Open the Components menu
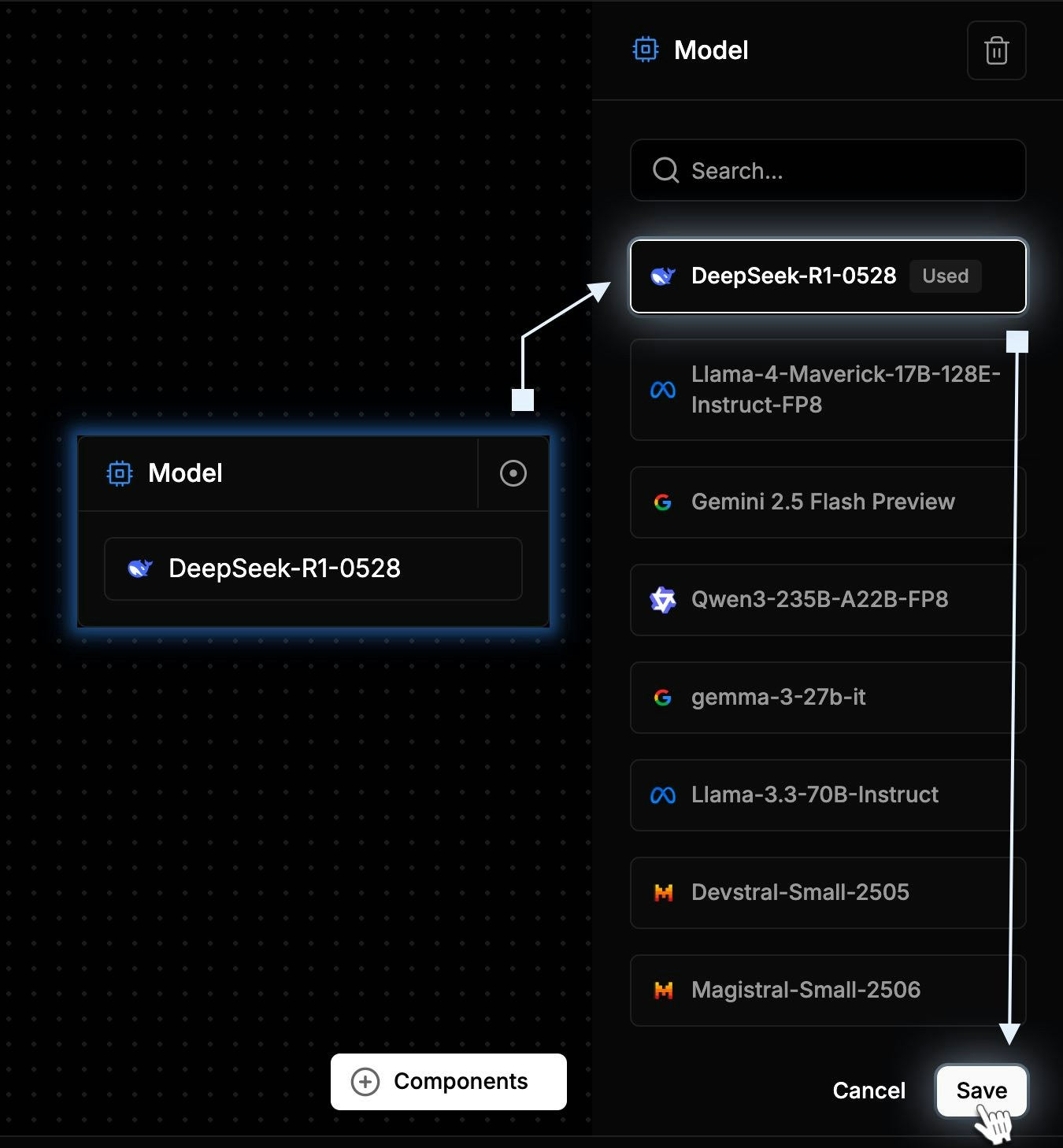Screen dimensions: 1063x1148 449,1082
